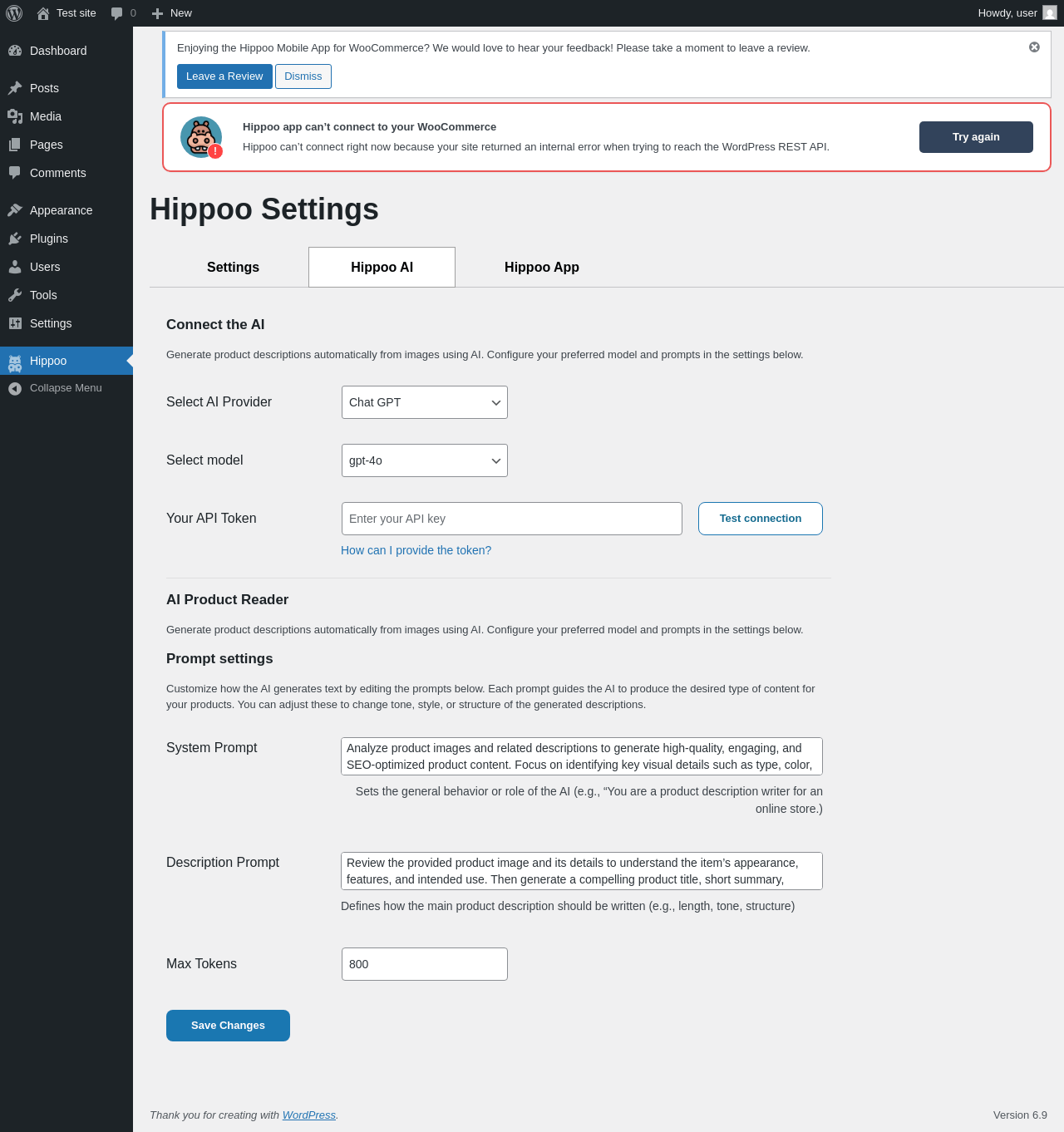Image resolution: width=1064 pixels, height=1132 pixels.
Task: Click the Media icon in sidebar
Action: pos(15,116)
